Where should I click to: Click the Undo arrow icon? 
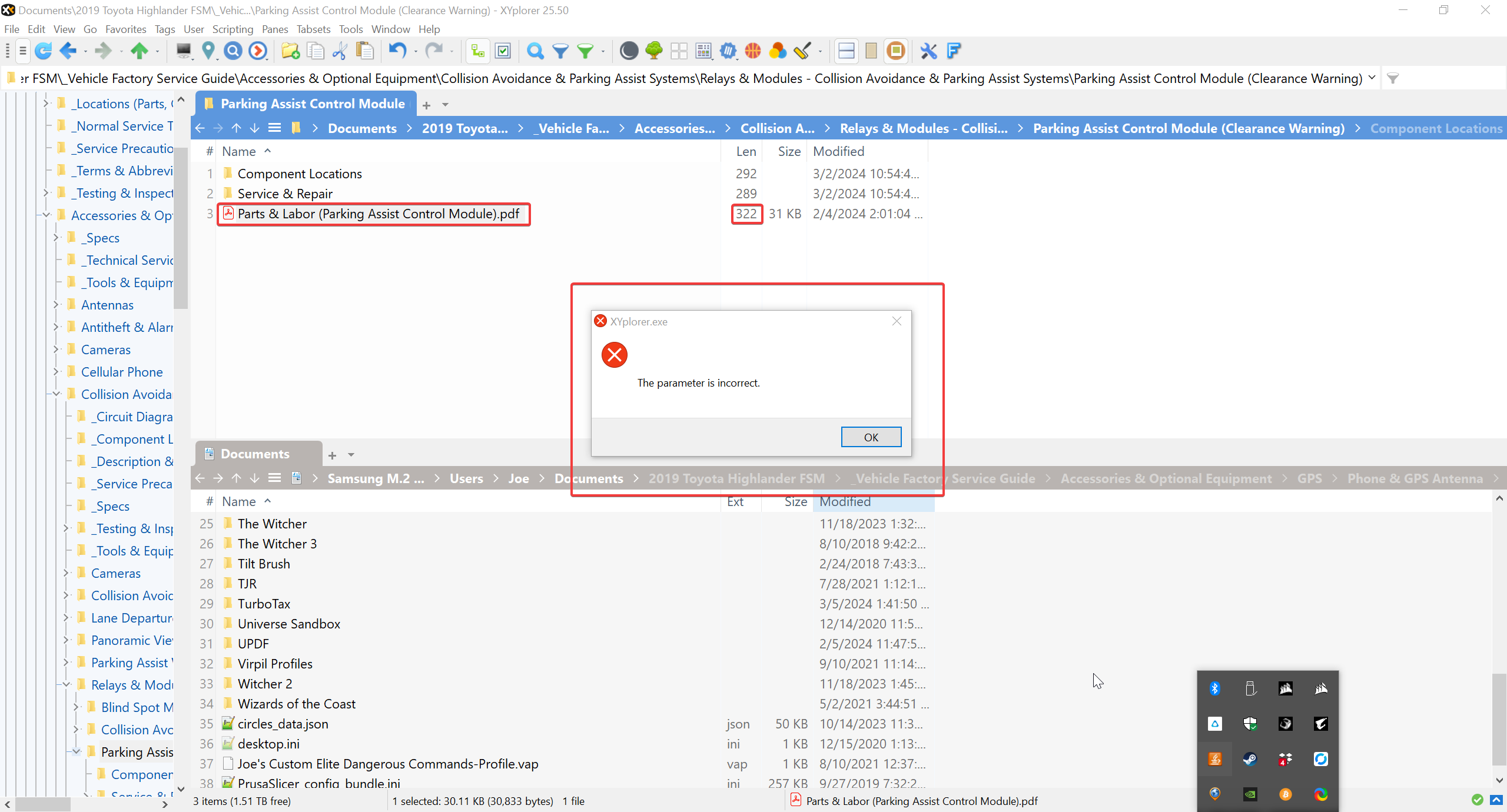[x=397, y=51]
